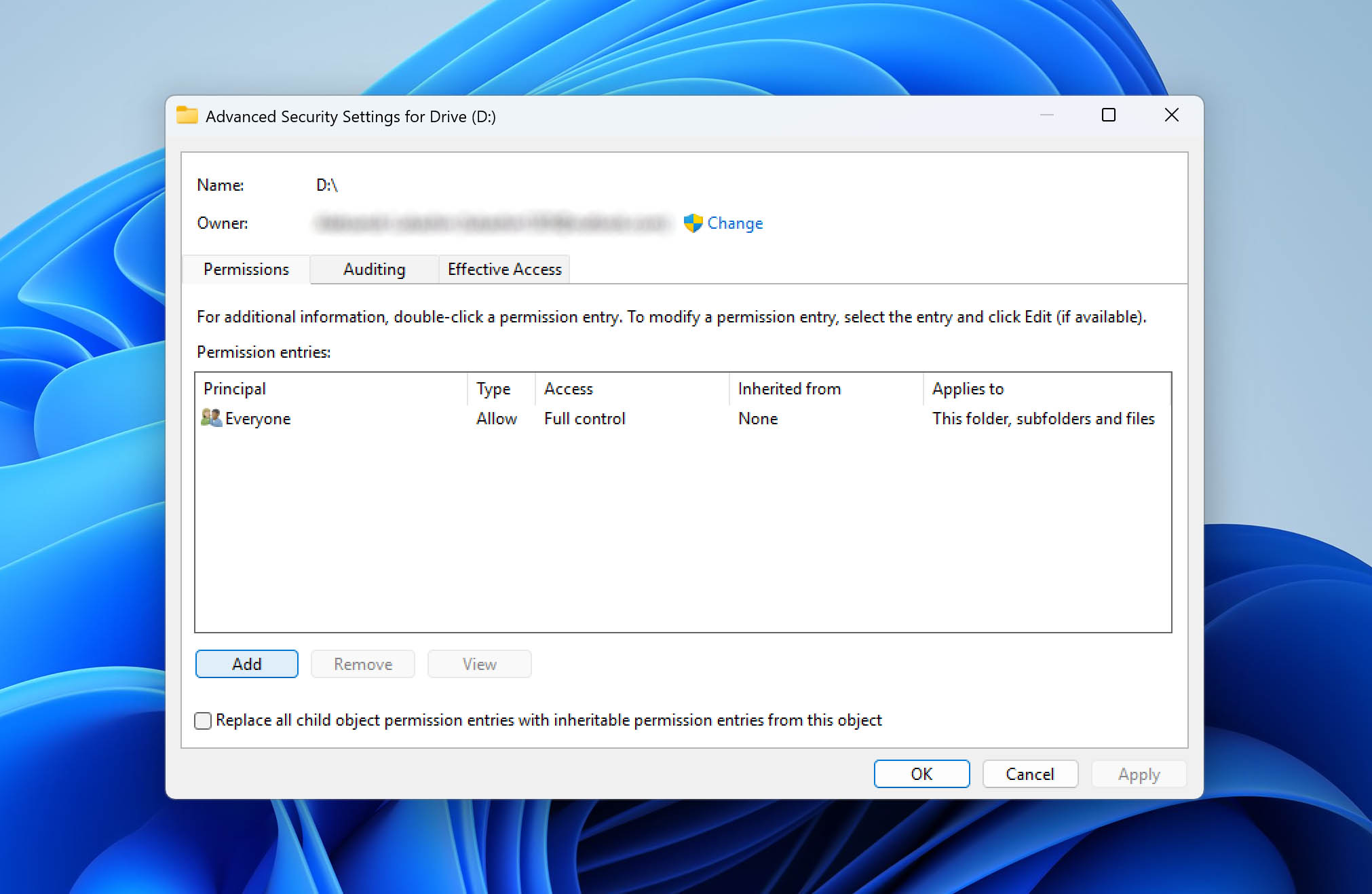Open the Effective Access tab
1372x894 pixels.
[504, 269]
